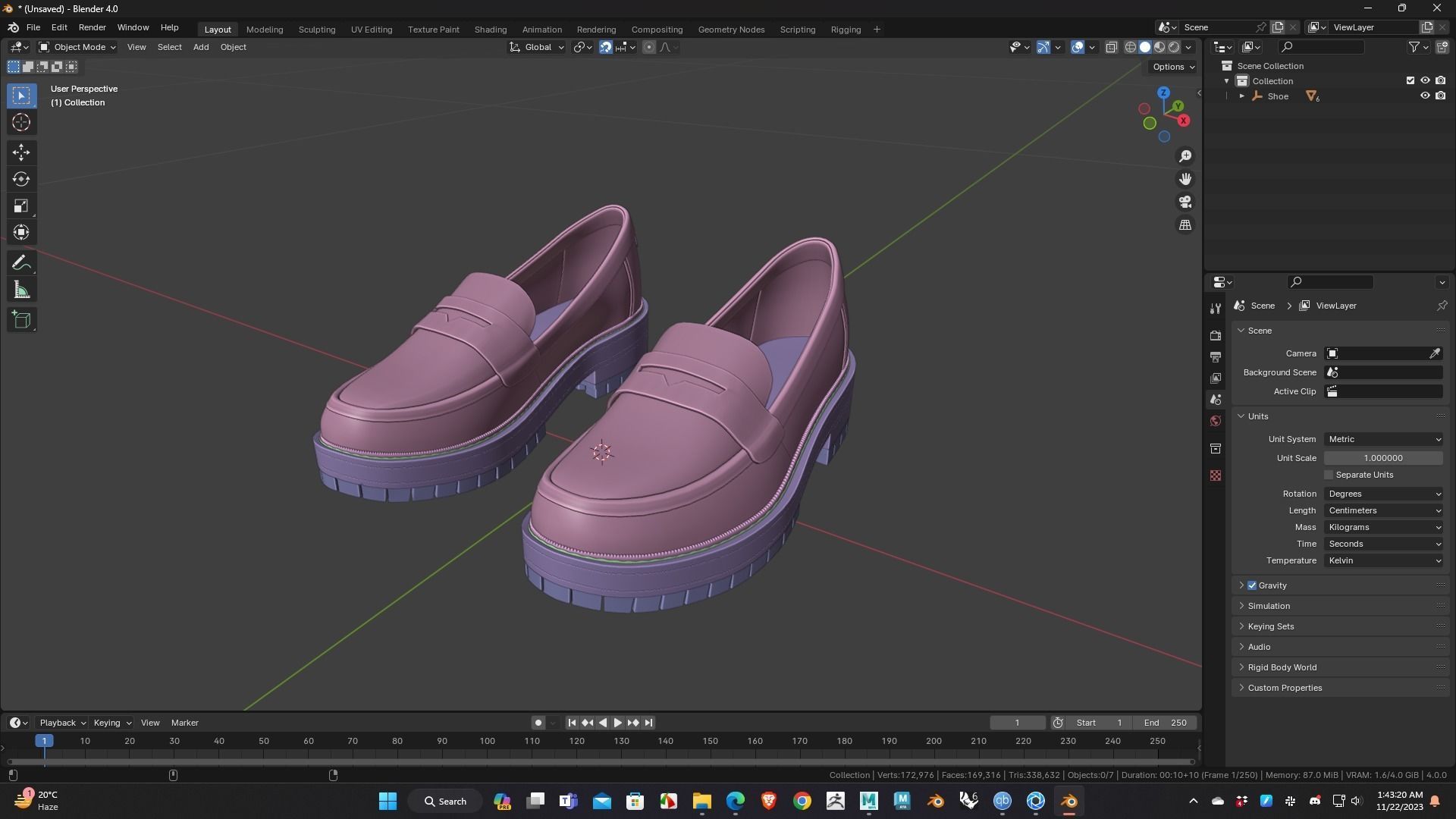Viewport: 1456px width, 819px height.
Task: Switch to the Sculpting workspace tab
Action: point(316,30)
